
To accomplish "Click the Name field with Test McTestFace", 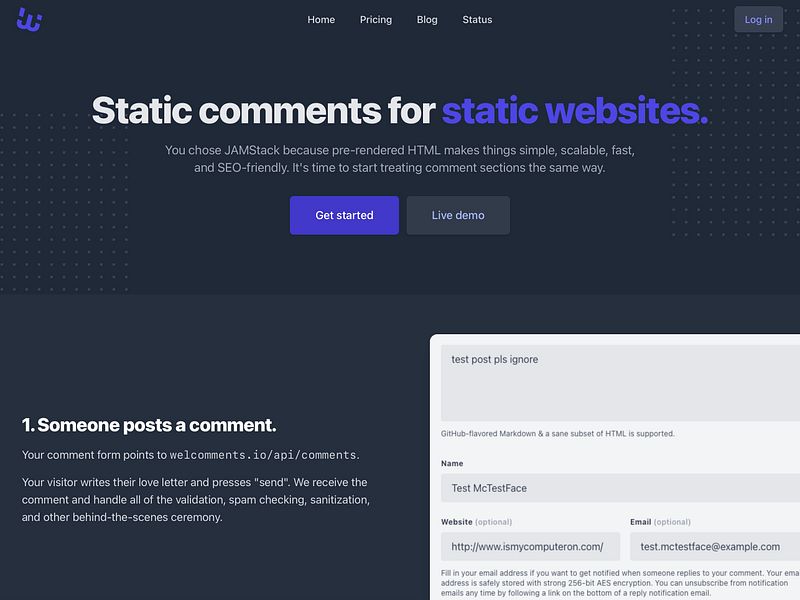I will (x=620, y=488).
